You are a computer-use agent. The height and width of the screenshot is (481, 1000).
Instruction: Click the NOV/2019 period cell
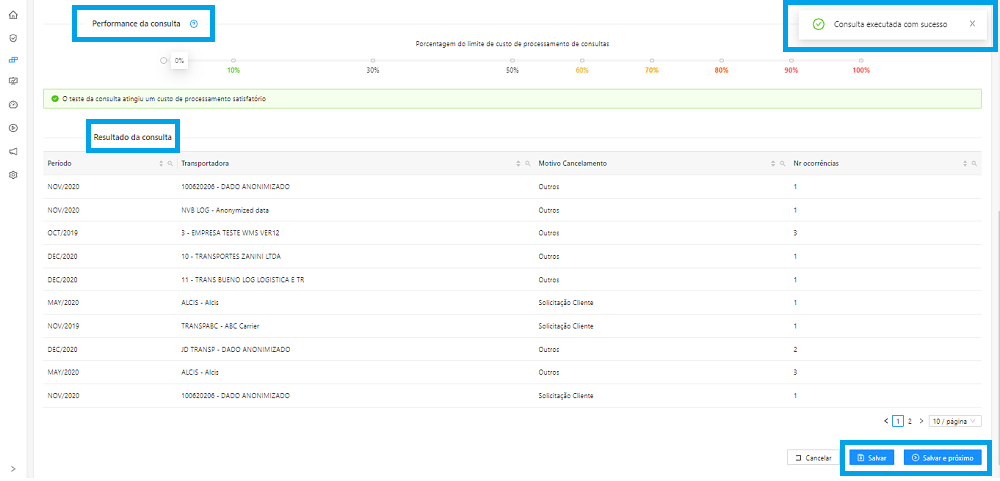[x=62, y=327]
